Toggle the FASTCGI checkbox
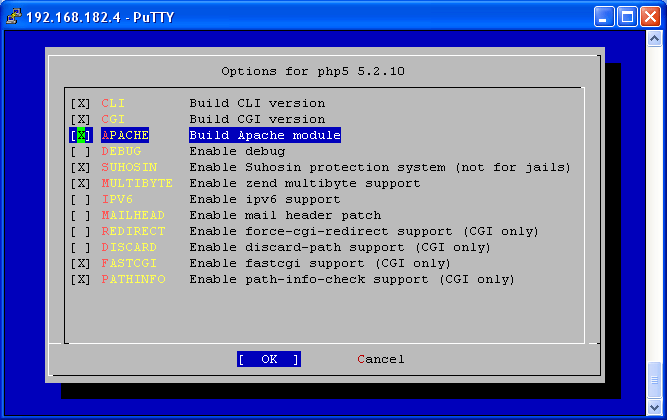This screenshot has width=667, height=420. [80, 263]
